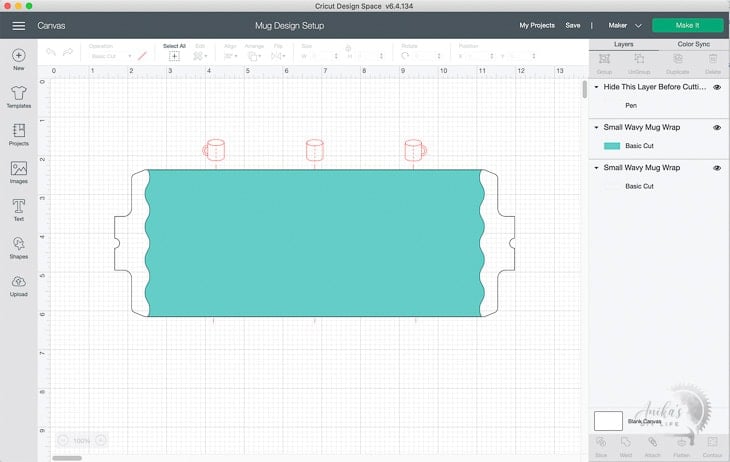Click the red pen color swatch in toolbar

click(142, 56)
